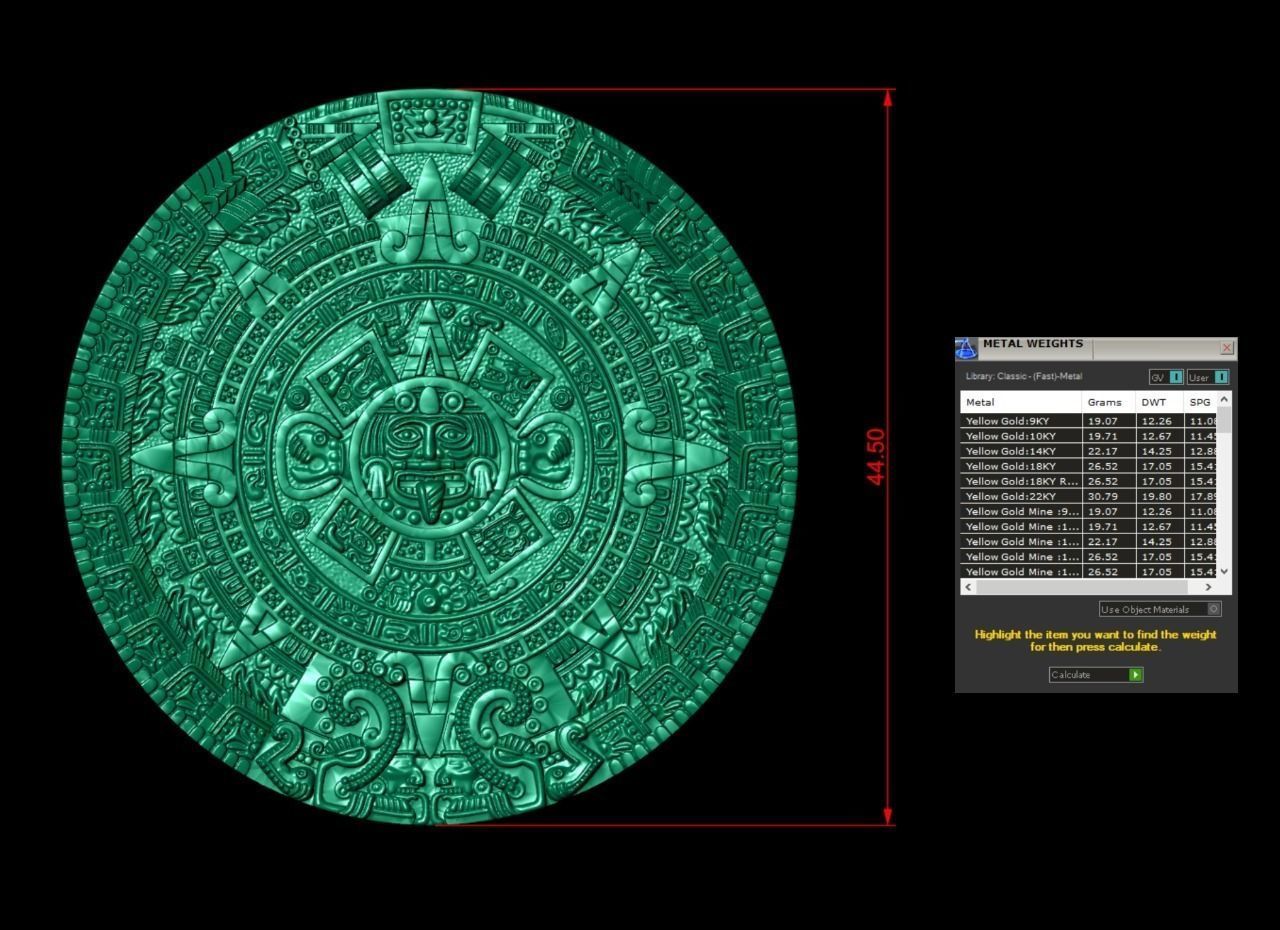The height and width of the screenshot is (930, 1280).
Task: Click the green play arrow beside Calculate
Action: (1135, 675)
